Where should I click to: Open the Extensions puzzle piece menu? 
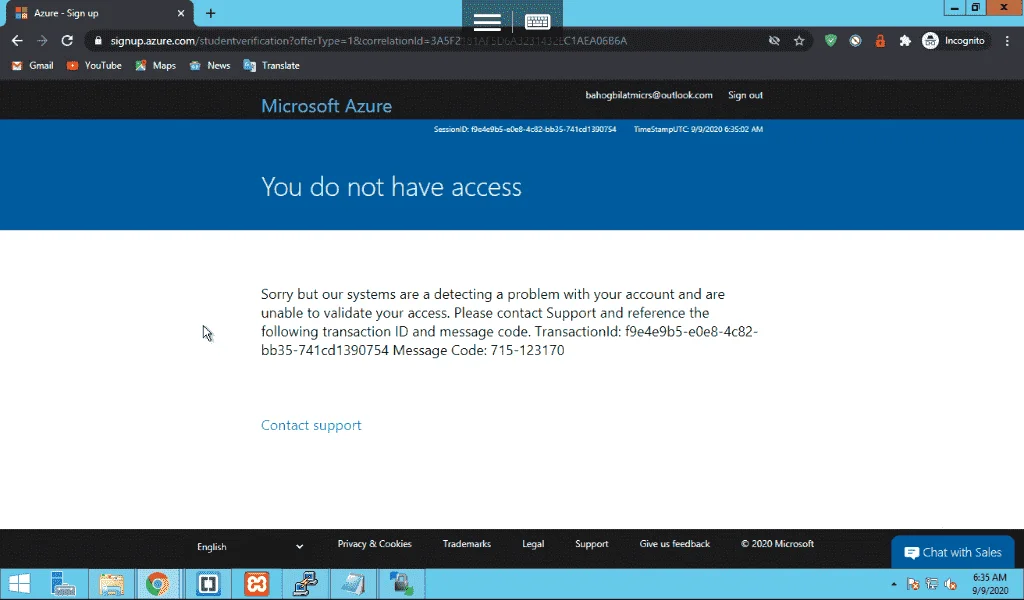(904, 40)
